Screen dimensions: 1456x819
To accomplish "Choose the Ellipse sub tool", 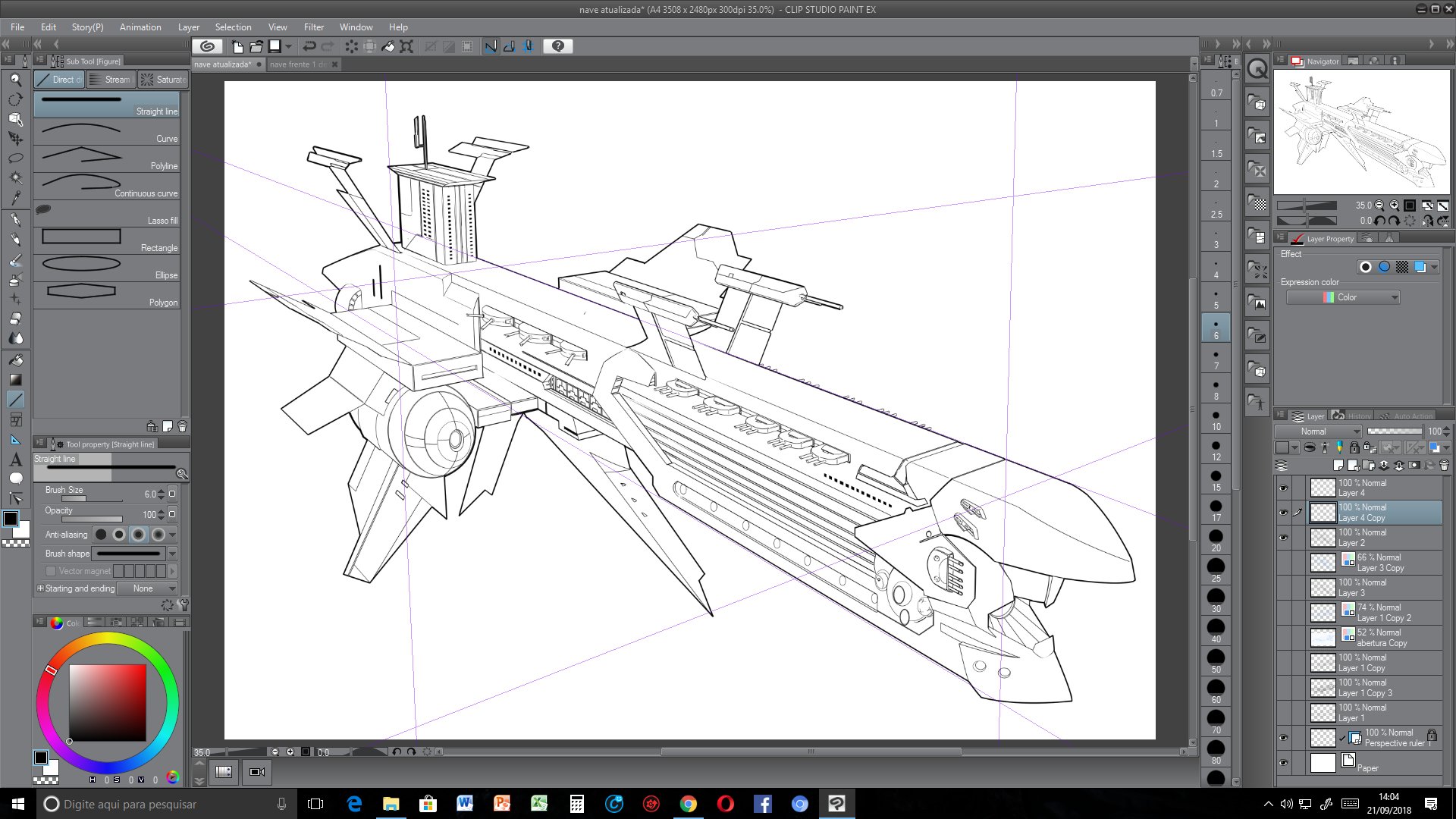I will pyautogui.click(x=107, y=268).
